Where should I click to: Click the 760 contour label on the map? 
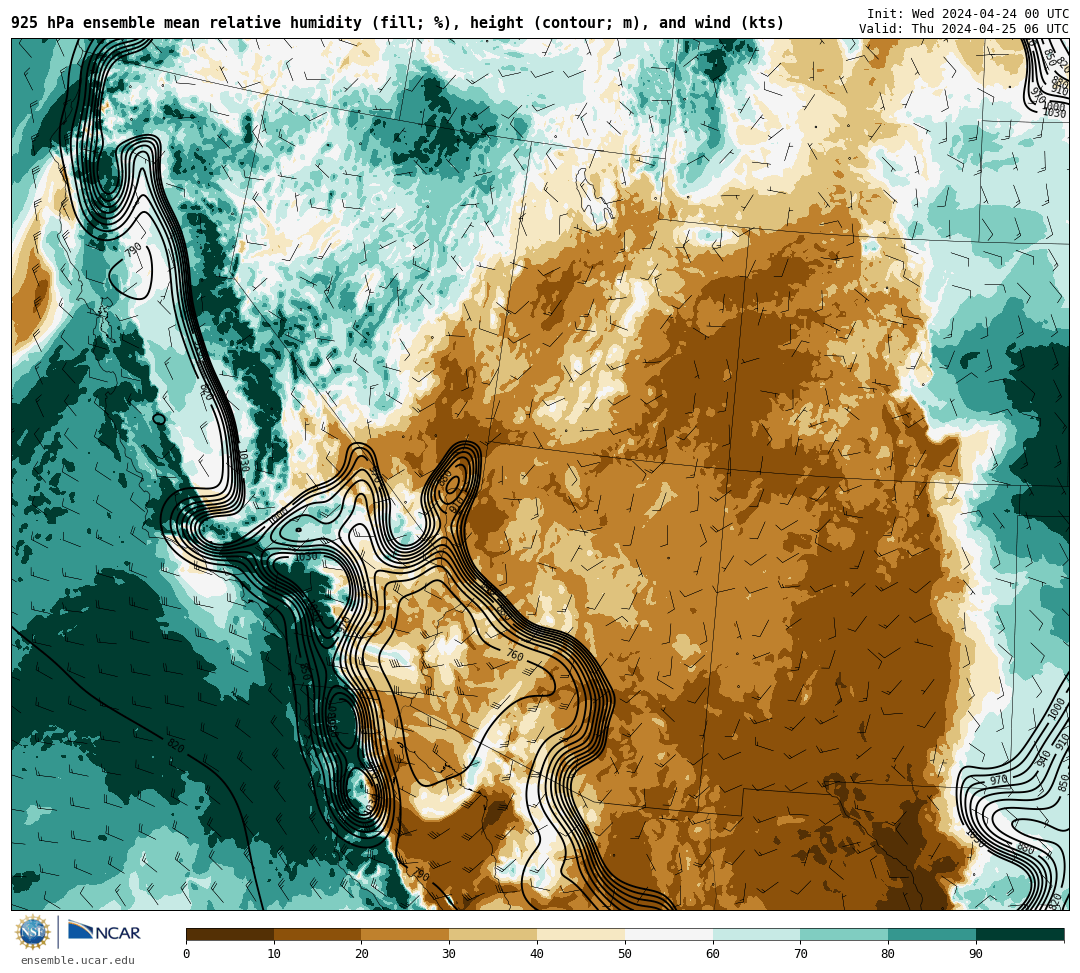coord(515,654)
